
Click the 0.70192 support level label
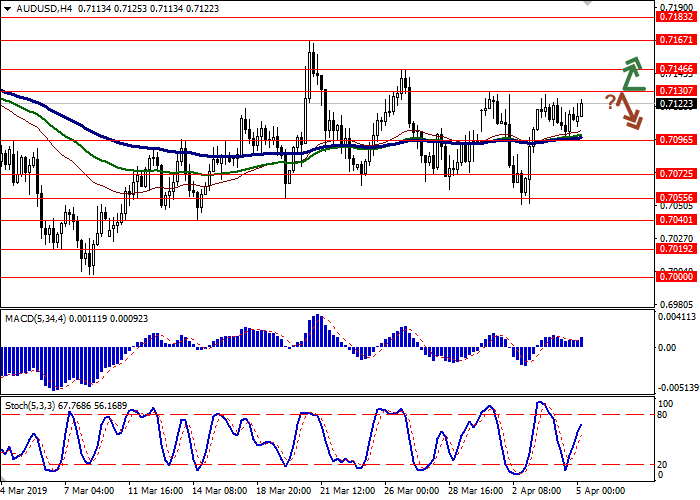[676, 249]
